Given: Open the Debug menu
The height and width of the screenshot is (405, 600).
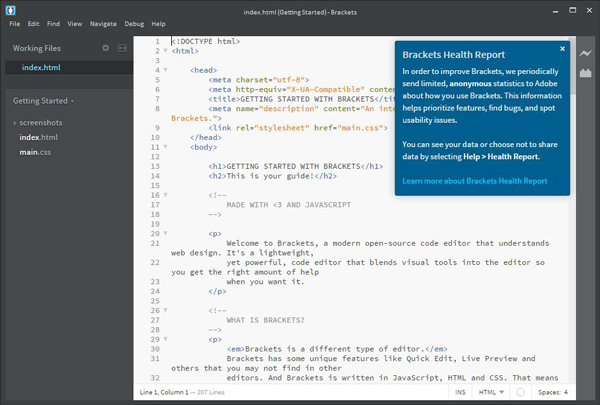Looking at the screenshot, I should pyautogui.click(x=134, y=24).
